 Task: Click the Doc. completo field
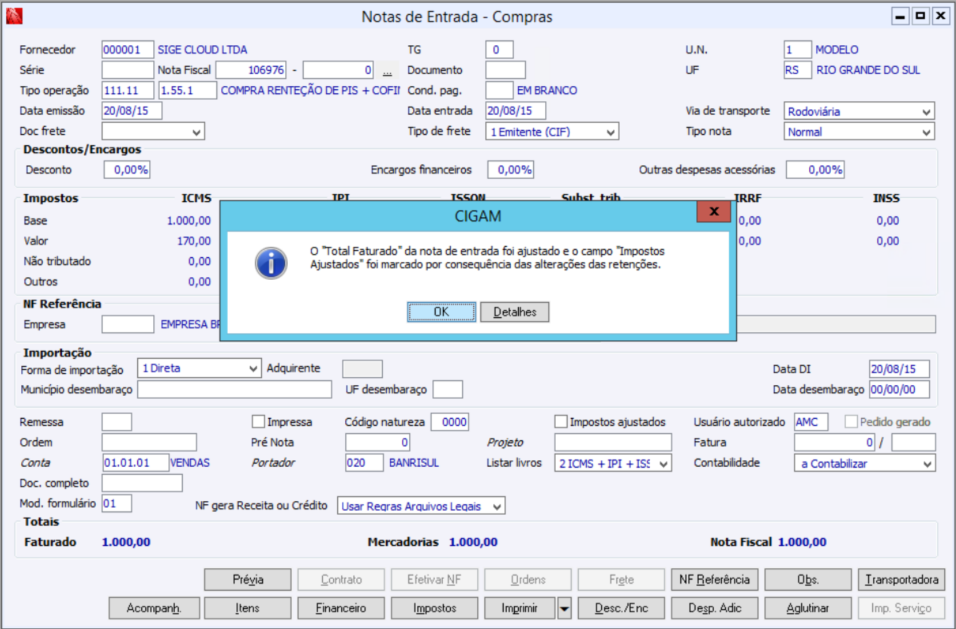click(x=142, y=483)
